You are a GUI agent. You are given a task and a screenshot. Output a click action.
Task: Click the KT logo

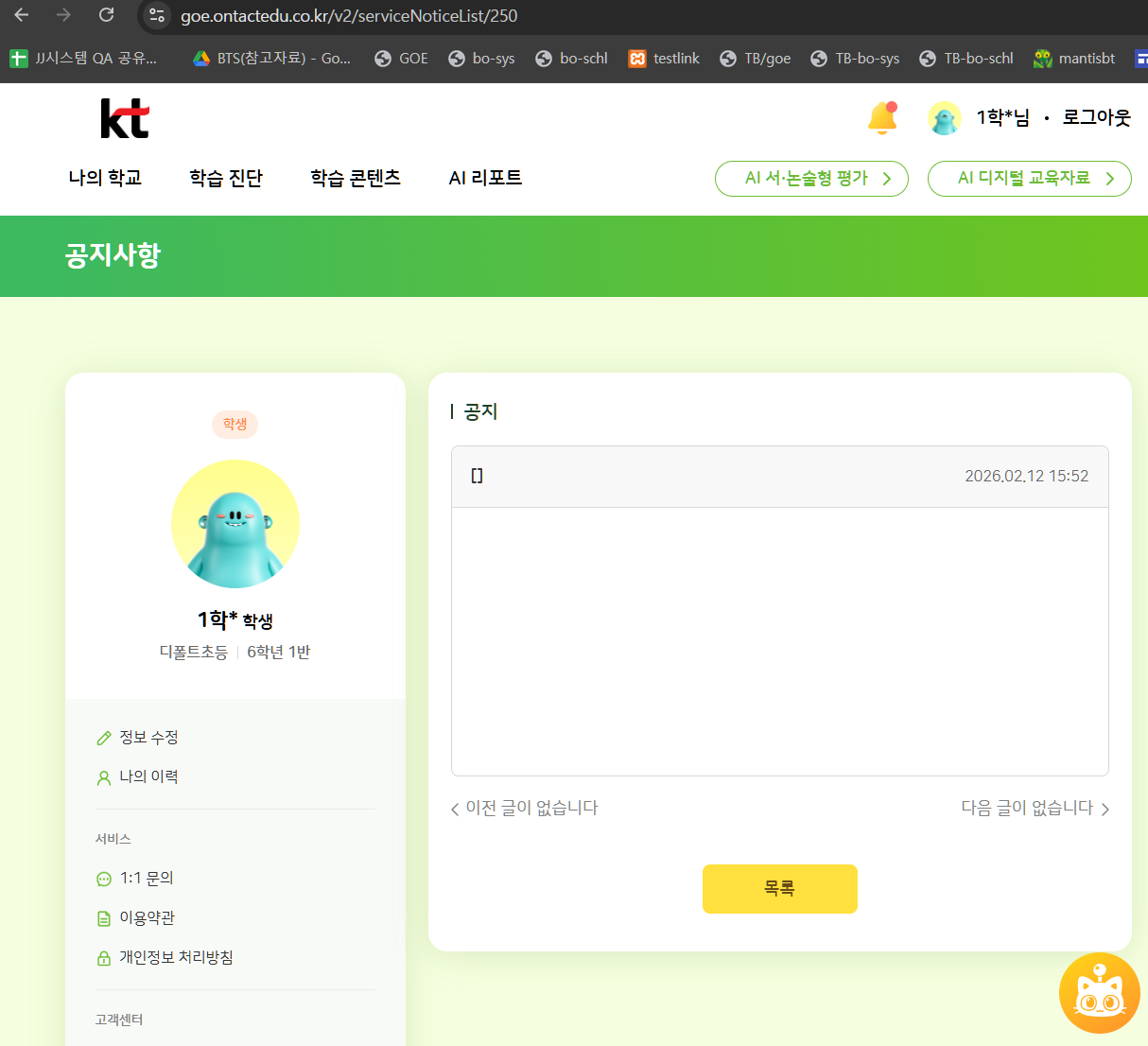(x=125, y=119)
